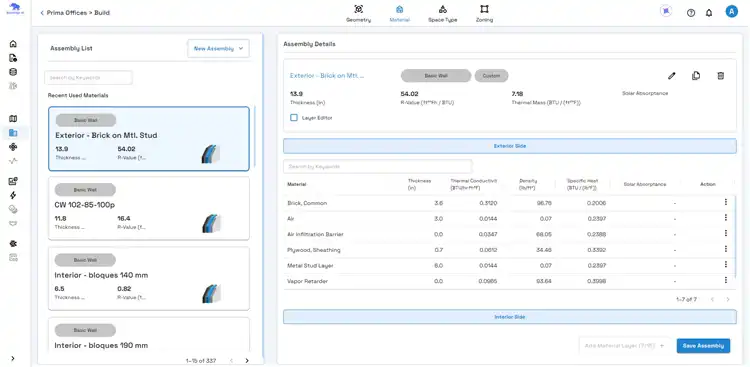Screen dimensions: 750x367
Task: Click the lightning bolt icon in the sidebar
Action: point(13,195)
